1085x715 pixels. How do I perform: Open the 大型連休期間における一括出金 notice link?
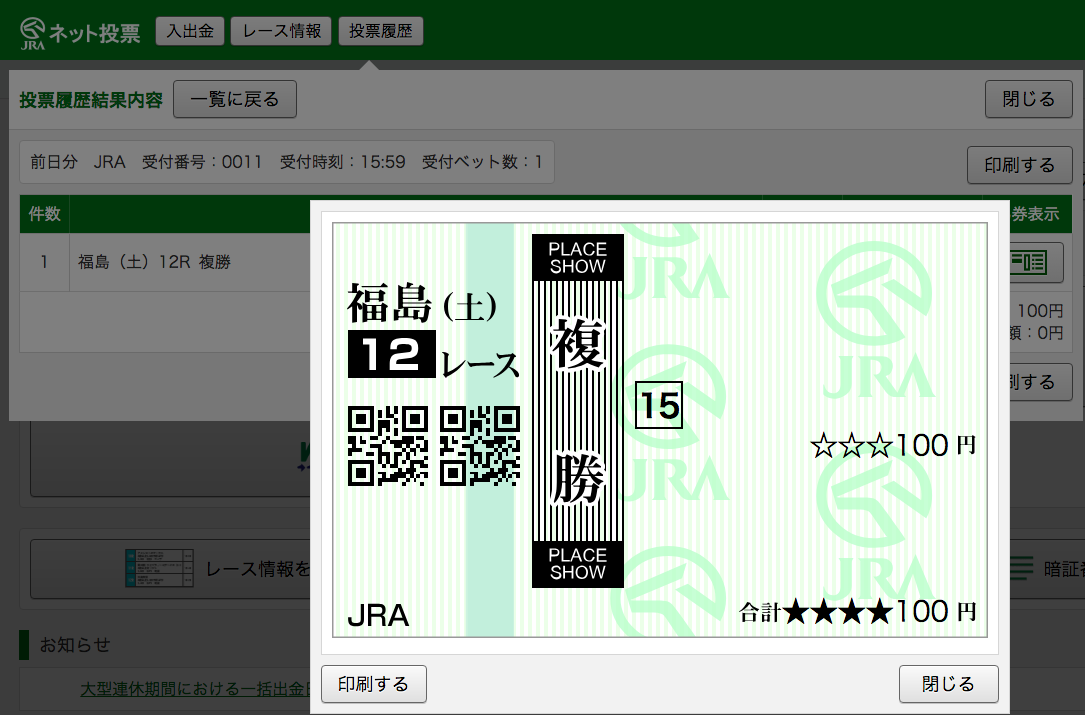pyautogui.click(x=195, y=689)
